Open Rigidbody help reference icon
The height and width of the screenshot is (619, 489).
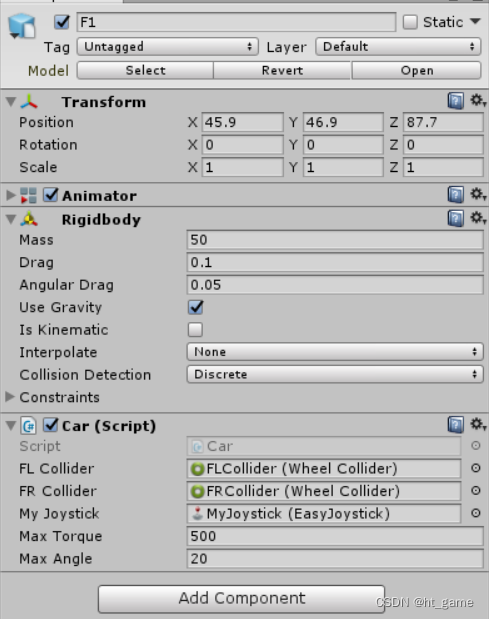[x=455, y=218]
